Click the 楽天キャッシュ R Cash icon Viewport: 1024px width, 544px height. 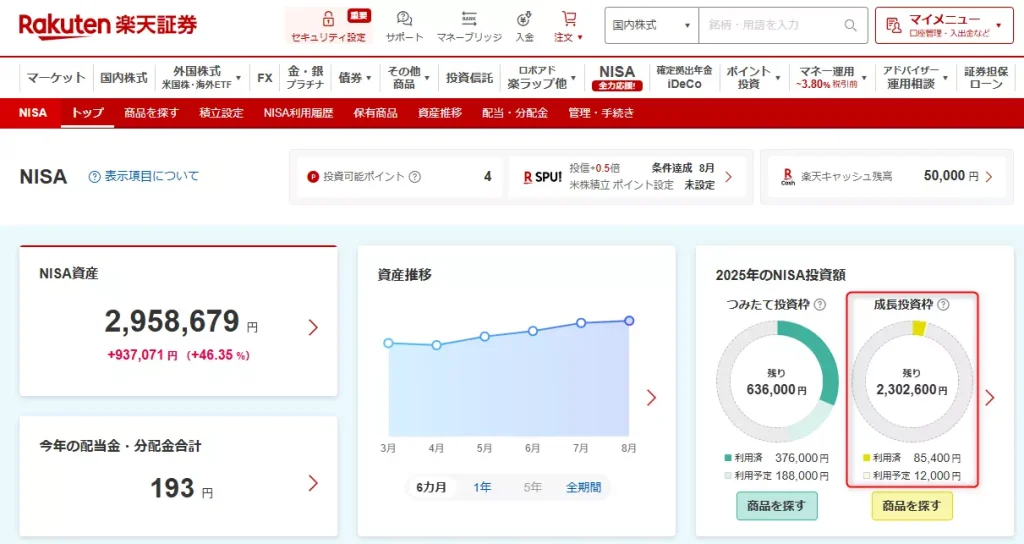(788, 176)
